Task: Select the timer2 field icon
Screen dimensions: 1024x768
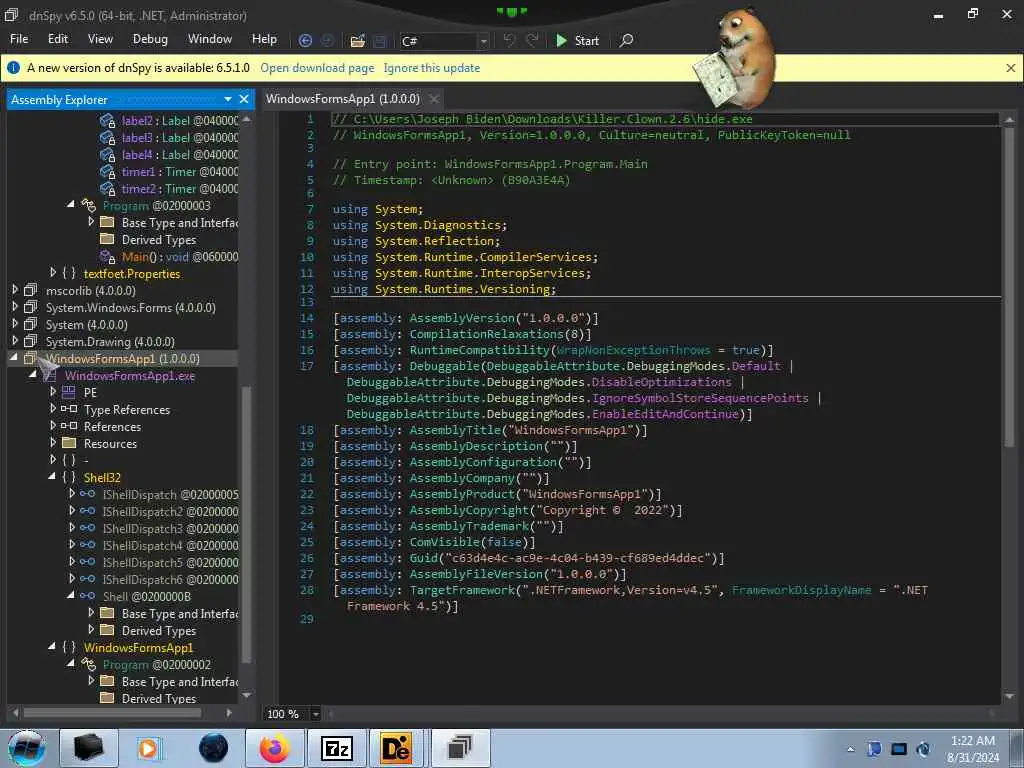Action: pos(107,189)
